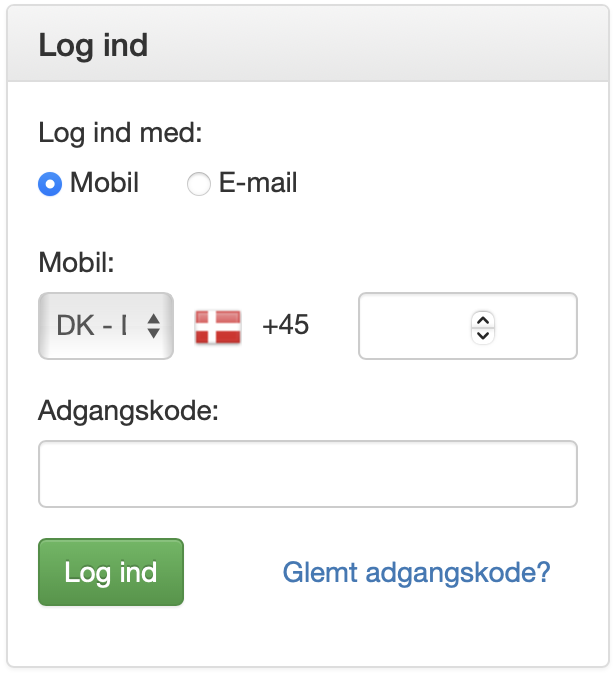Click the "DK - I" text in country selector
Screen dimensions: 614x674
(92, 326)
